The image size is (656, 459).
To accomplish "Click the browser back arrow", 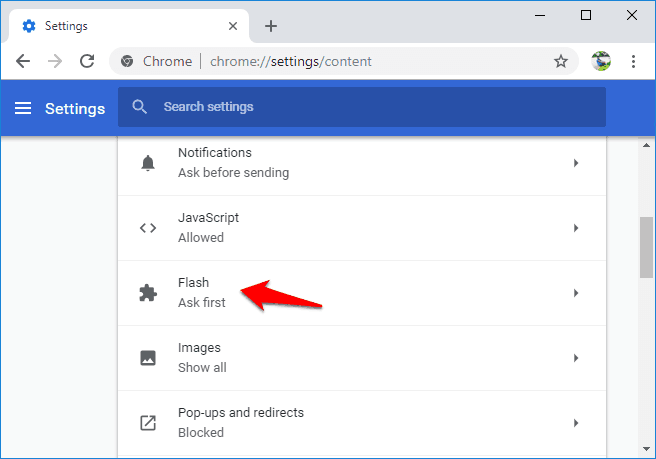I will coord(23,62).
